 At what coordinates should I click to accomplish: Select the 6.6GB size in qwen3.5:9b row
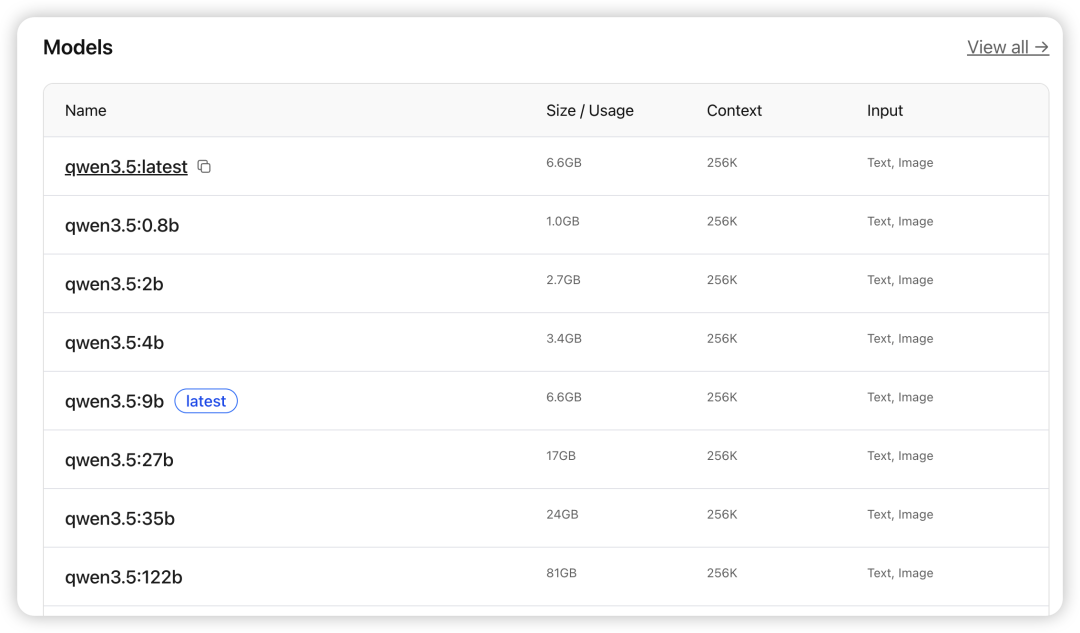tap(564, 397)
